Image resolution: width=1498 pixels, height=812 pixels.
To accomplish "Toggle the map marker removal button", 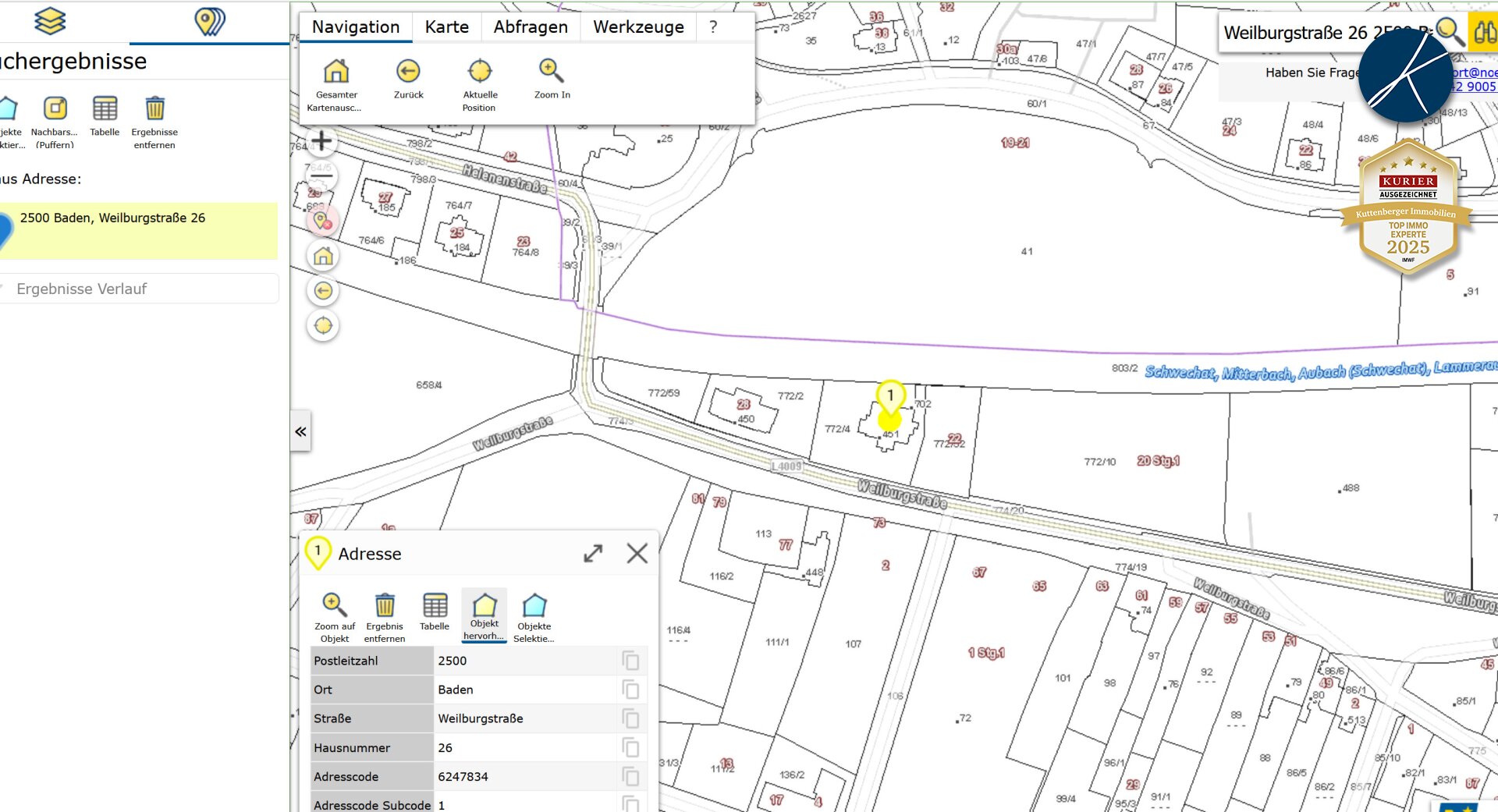I will (x=323, y=222).
